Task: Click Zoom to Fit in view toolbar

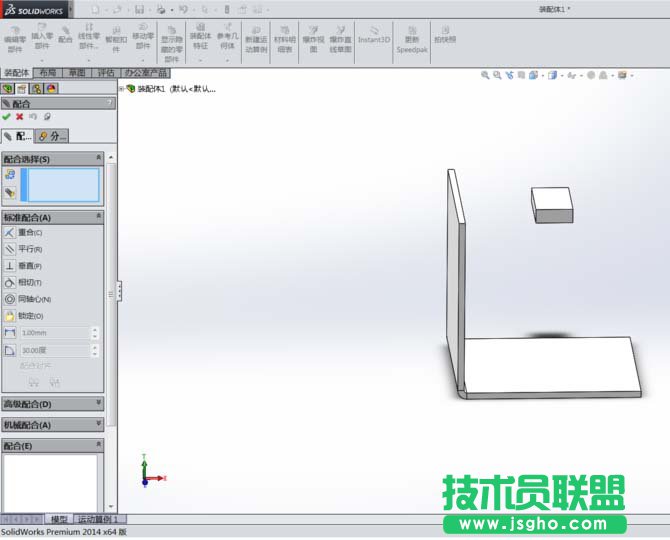Action: click(x=485, y=75)
